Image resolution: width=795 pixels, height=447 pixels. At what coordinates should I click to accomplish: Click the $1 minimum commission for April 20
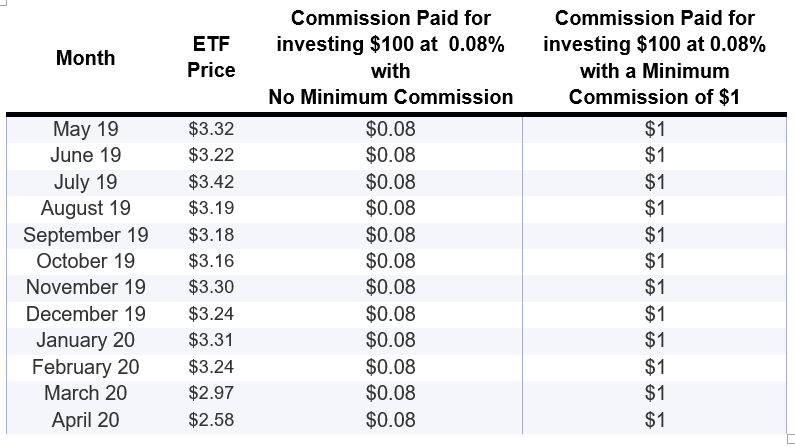(x=655, y=420)
